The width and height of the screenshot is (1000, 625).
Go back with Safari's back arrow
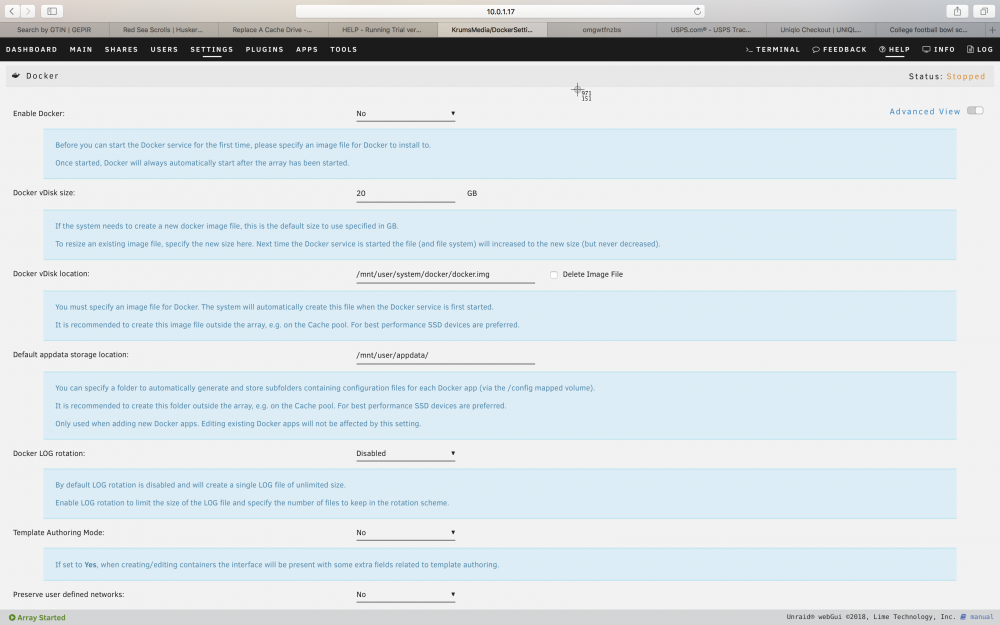(11, 11)
